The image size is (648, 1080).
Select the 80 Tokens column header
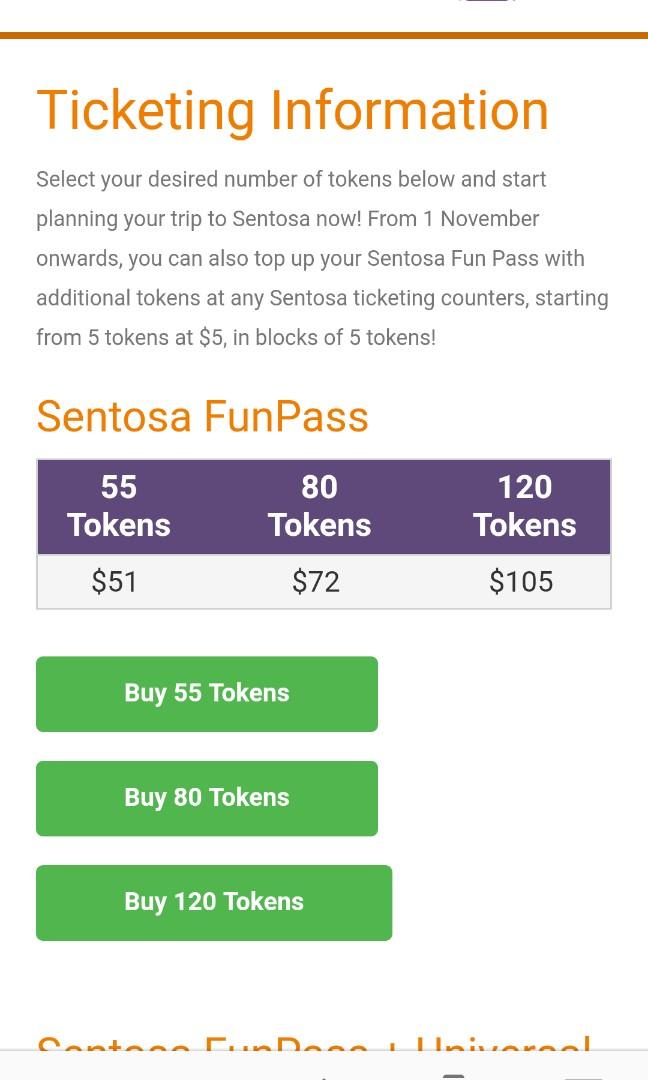tap(319, 506)
